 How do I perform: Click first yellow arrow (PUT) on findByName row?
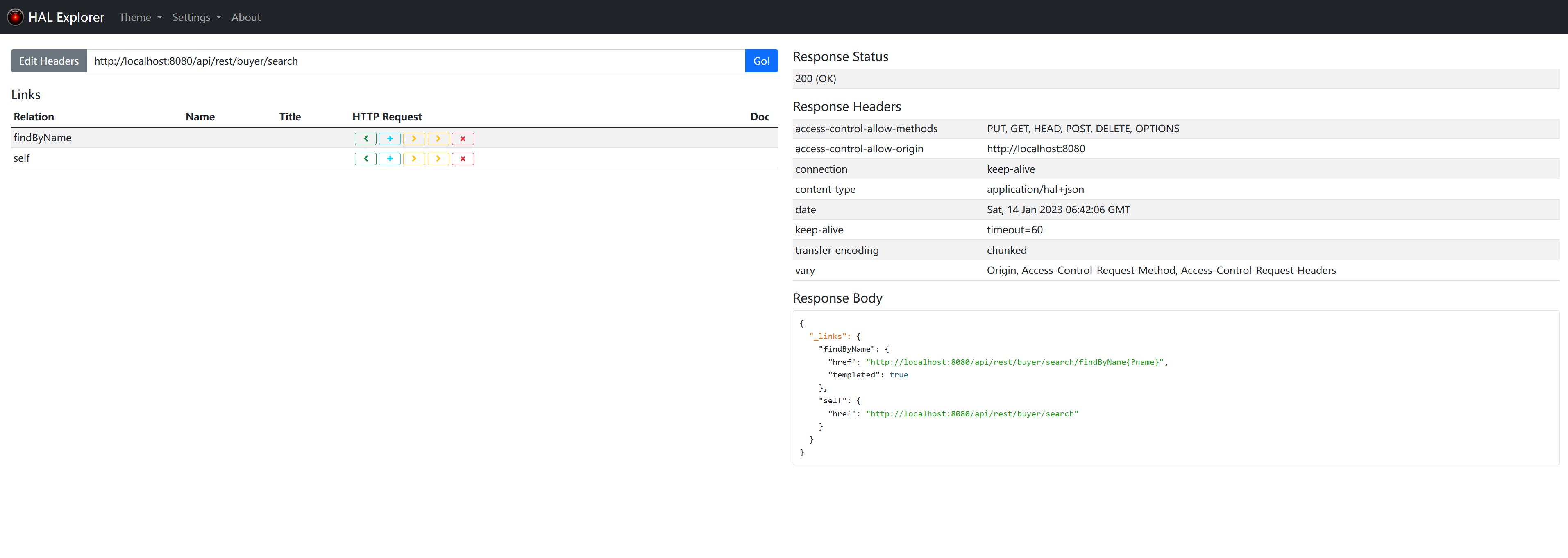tap(414, 139)
